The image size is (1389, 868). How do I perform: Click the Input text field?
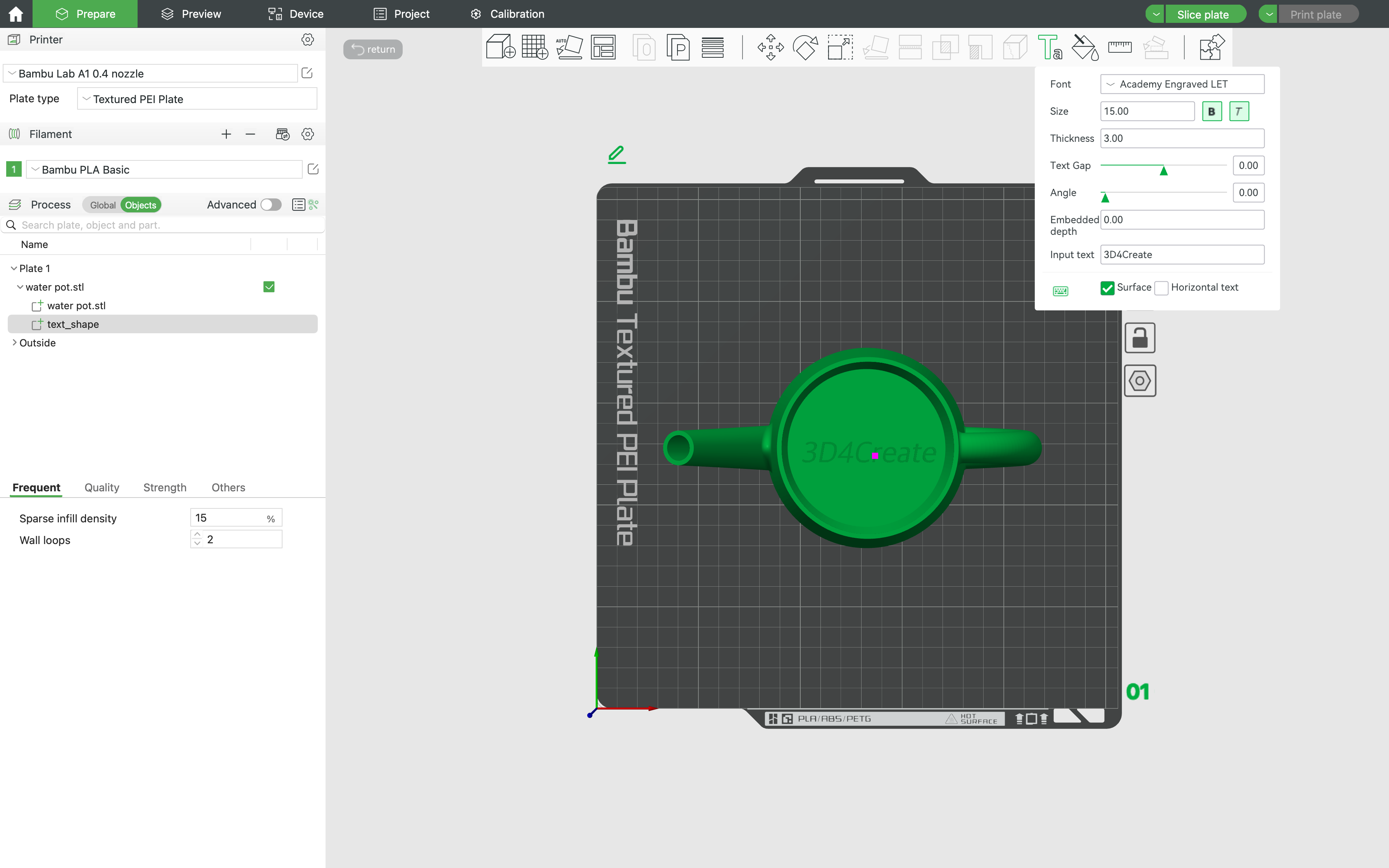click(1182, 254)
